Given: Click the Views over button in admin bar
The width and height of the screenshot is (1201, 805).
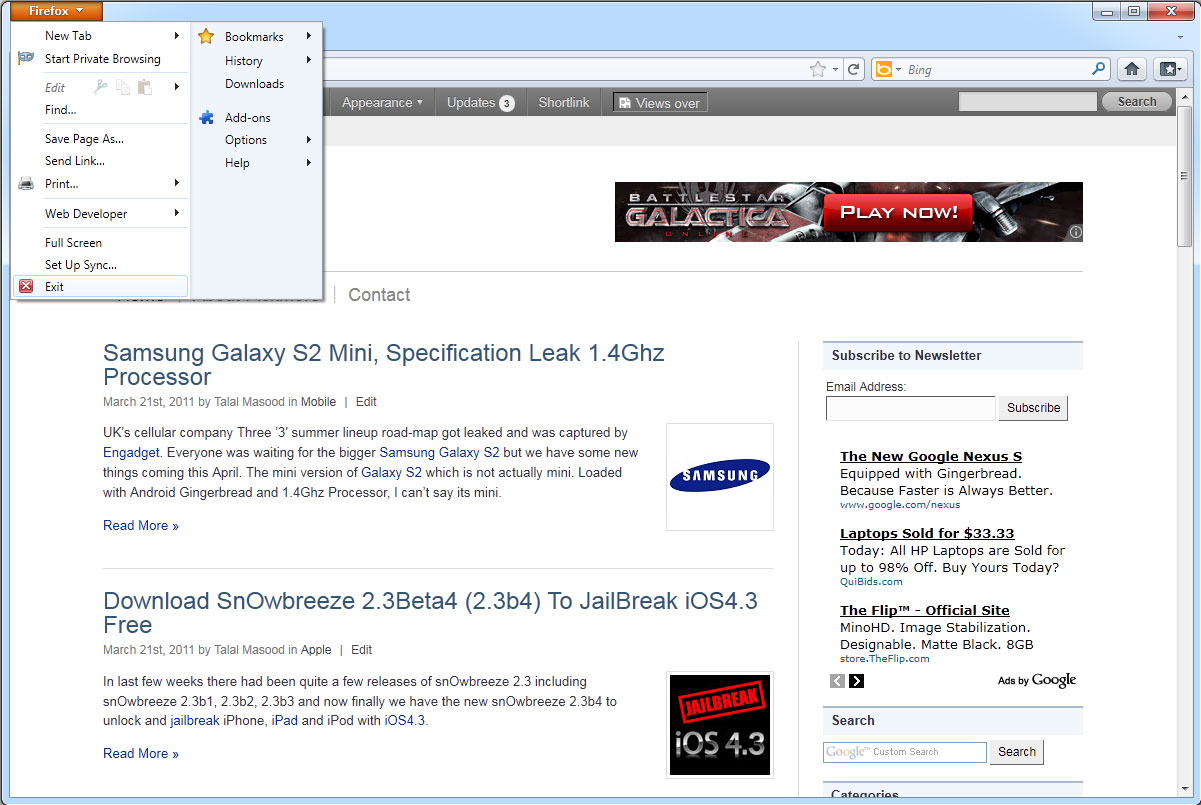Looking at the screenshot, I should point(660,103).
